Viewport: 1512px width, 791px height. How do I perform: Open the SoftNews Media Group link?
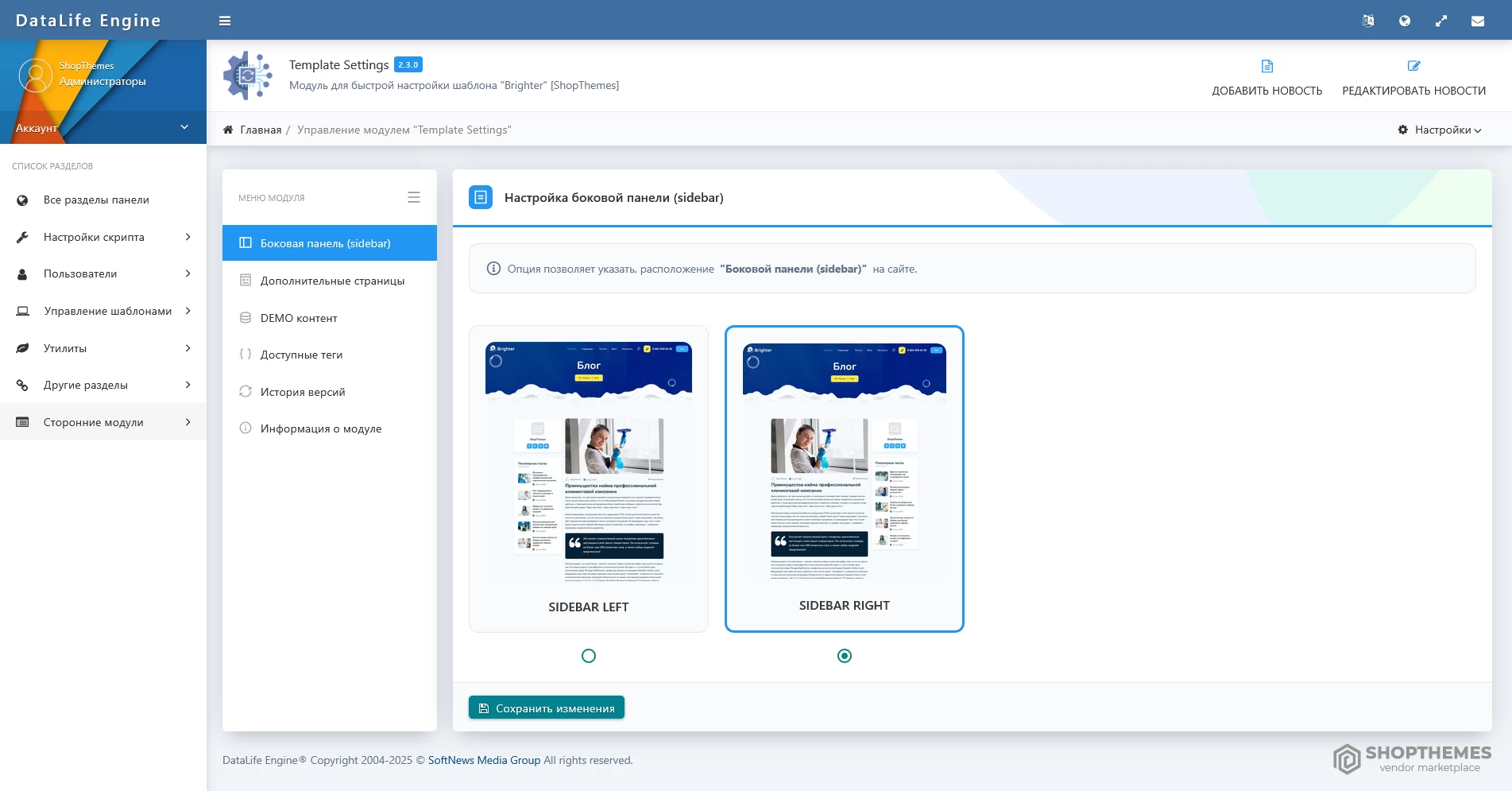pyautogui.click(x=484, y=760)
